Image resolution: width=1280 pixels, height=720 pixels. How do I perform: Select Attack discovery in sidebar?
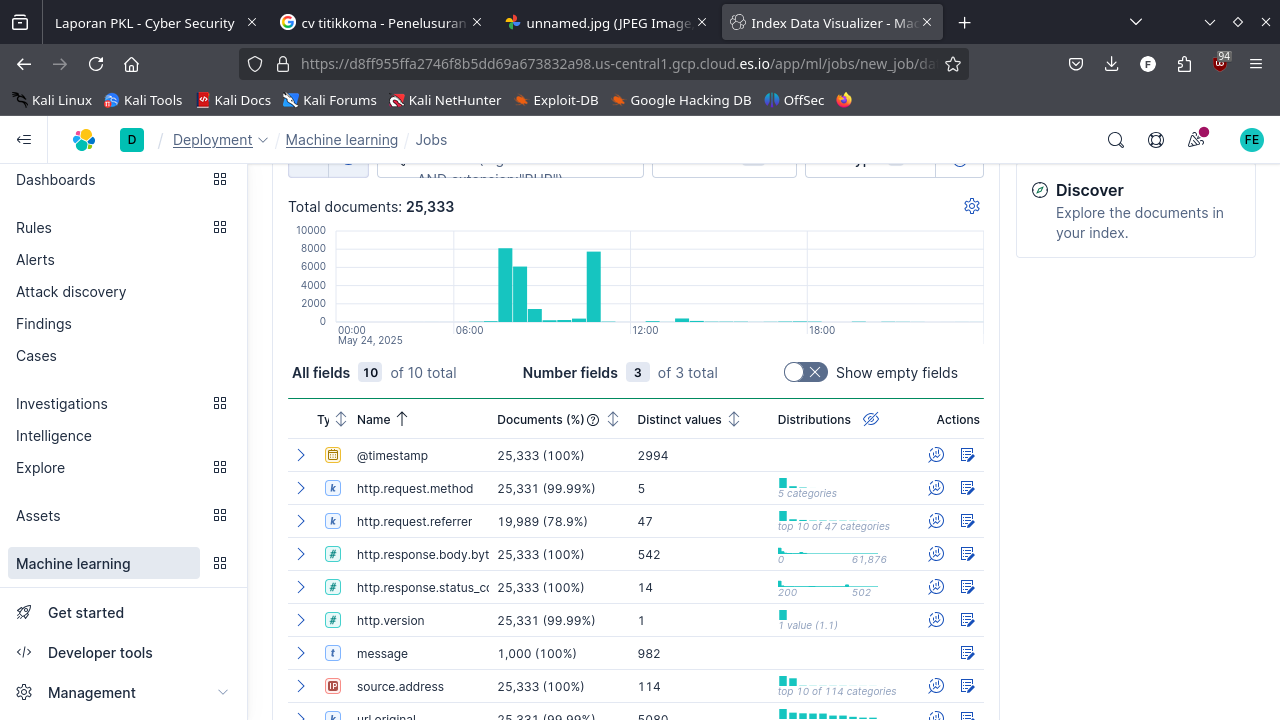click(71, 292)
